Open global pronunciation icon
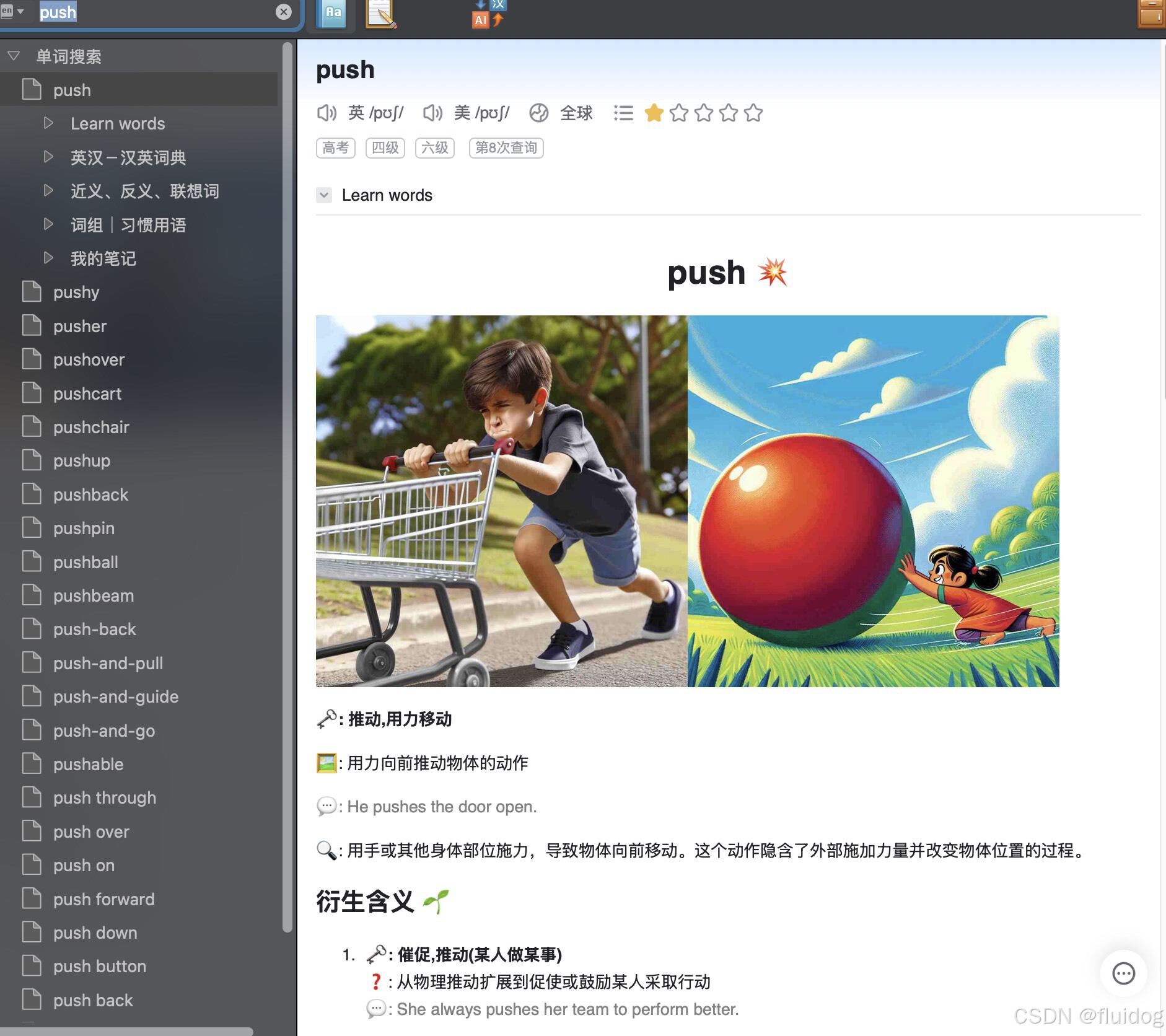Screen dimensions: 1166x1036 [539, 113]
